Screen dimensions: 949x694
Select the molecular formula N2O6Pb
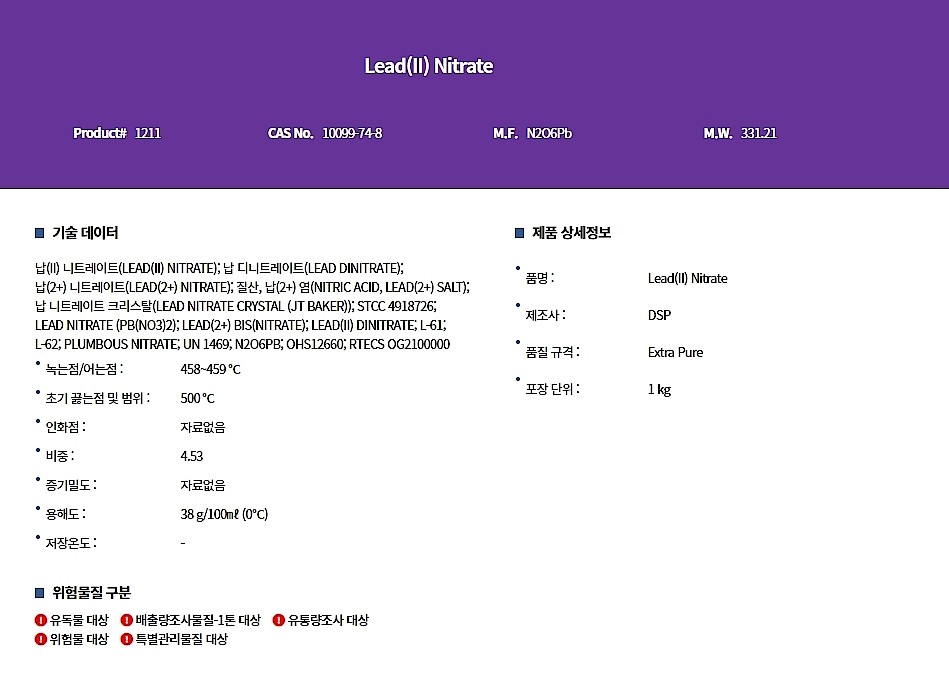click(549, 133)
